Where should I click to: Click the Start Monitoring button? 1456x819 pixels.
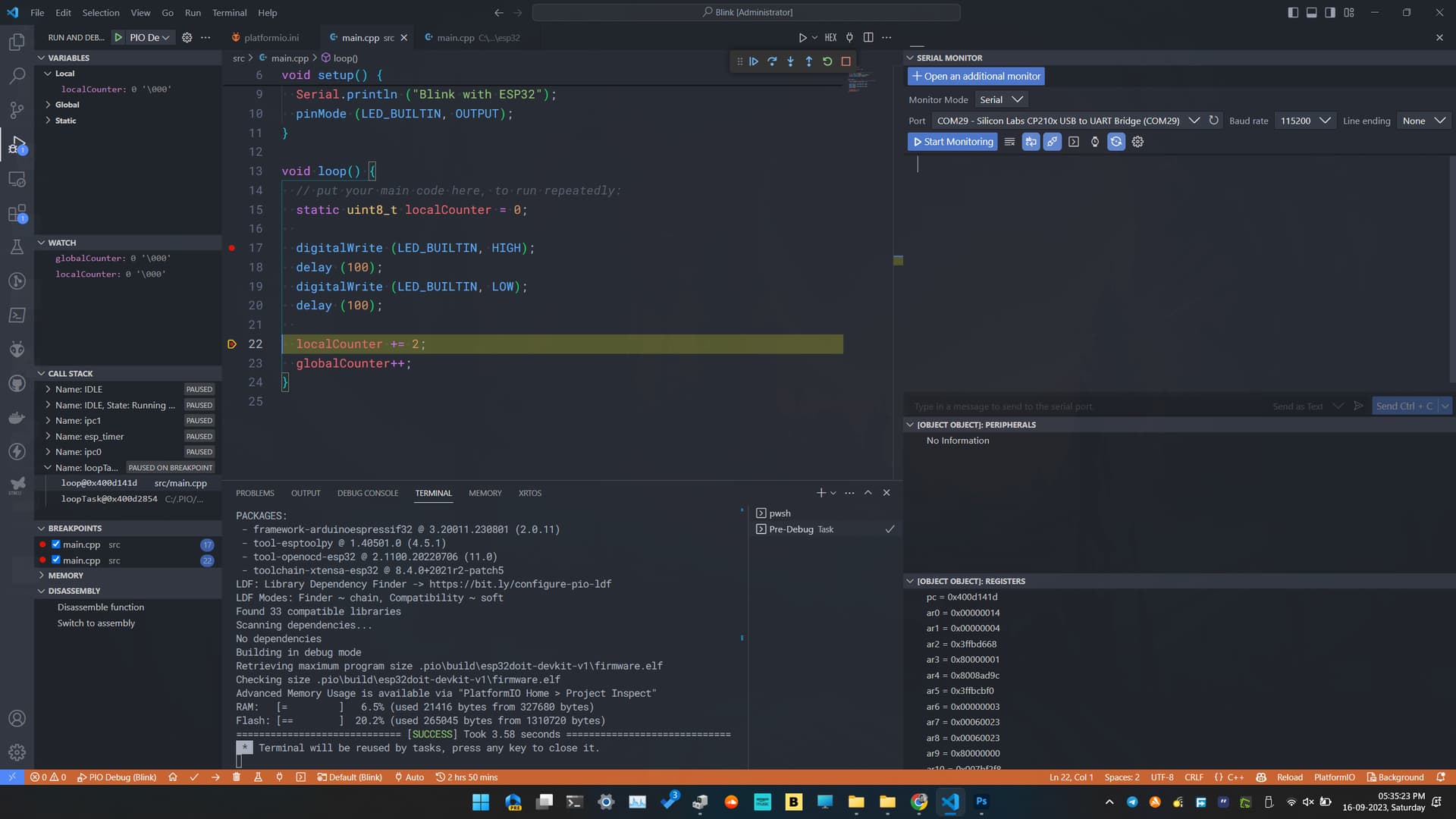[x=951, y=141]
